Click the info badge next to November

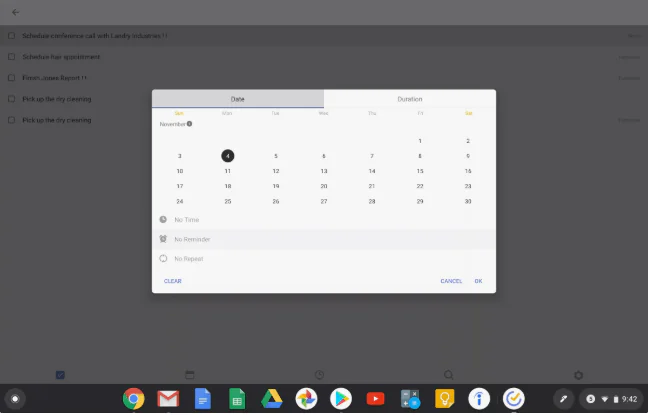[x=189, y=124]
